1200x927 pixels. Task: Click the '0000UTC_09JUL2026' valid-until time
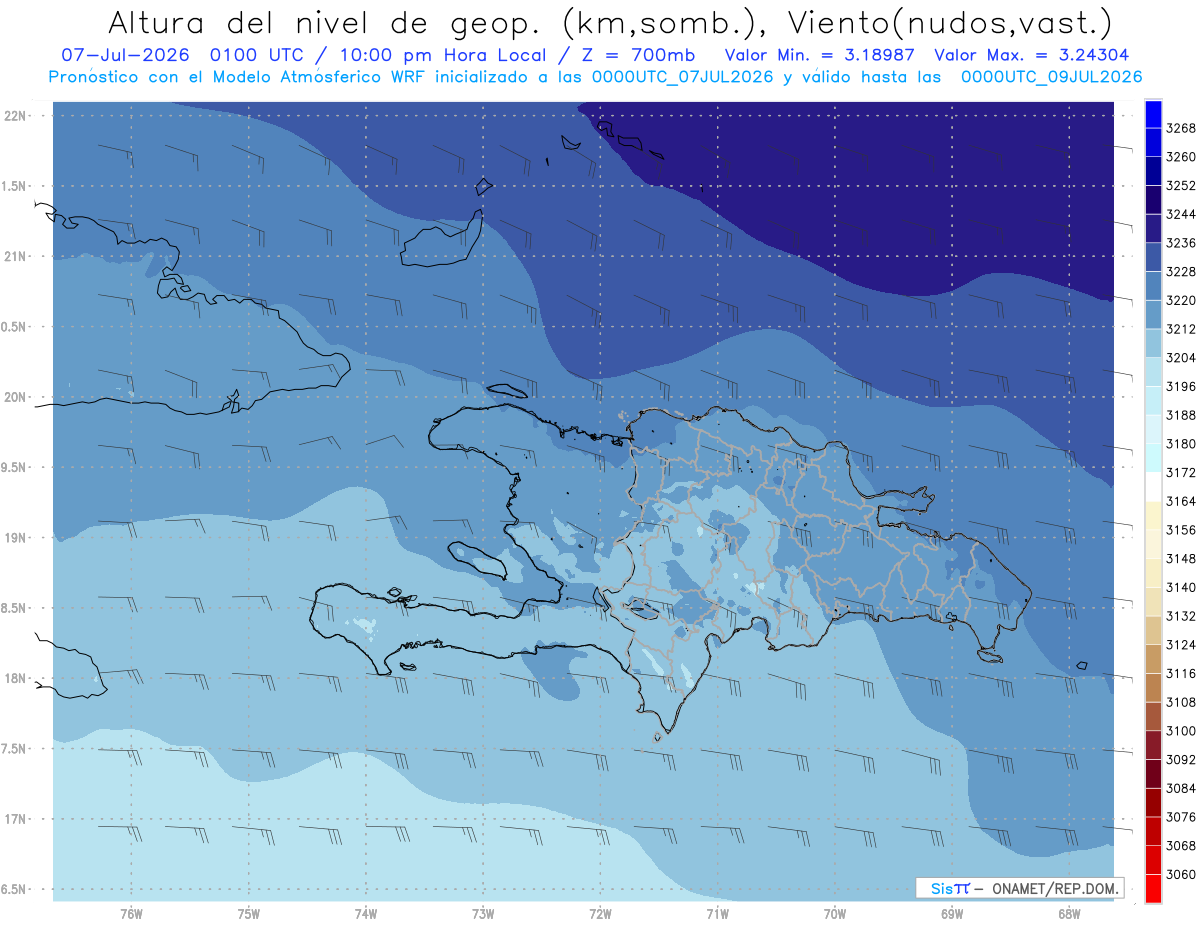click(x=1051, y=77)
